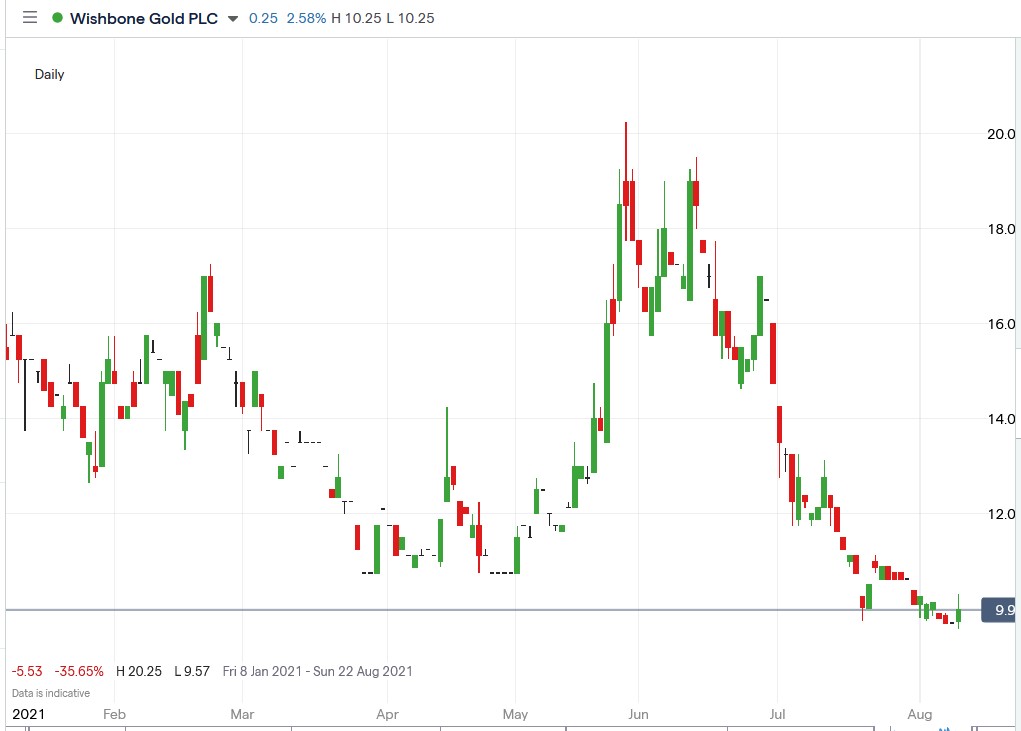Open the hamburger menu icon
Viewport: 1021px width, 731px height.
pos(30,18)
